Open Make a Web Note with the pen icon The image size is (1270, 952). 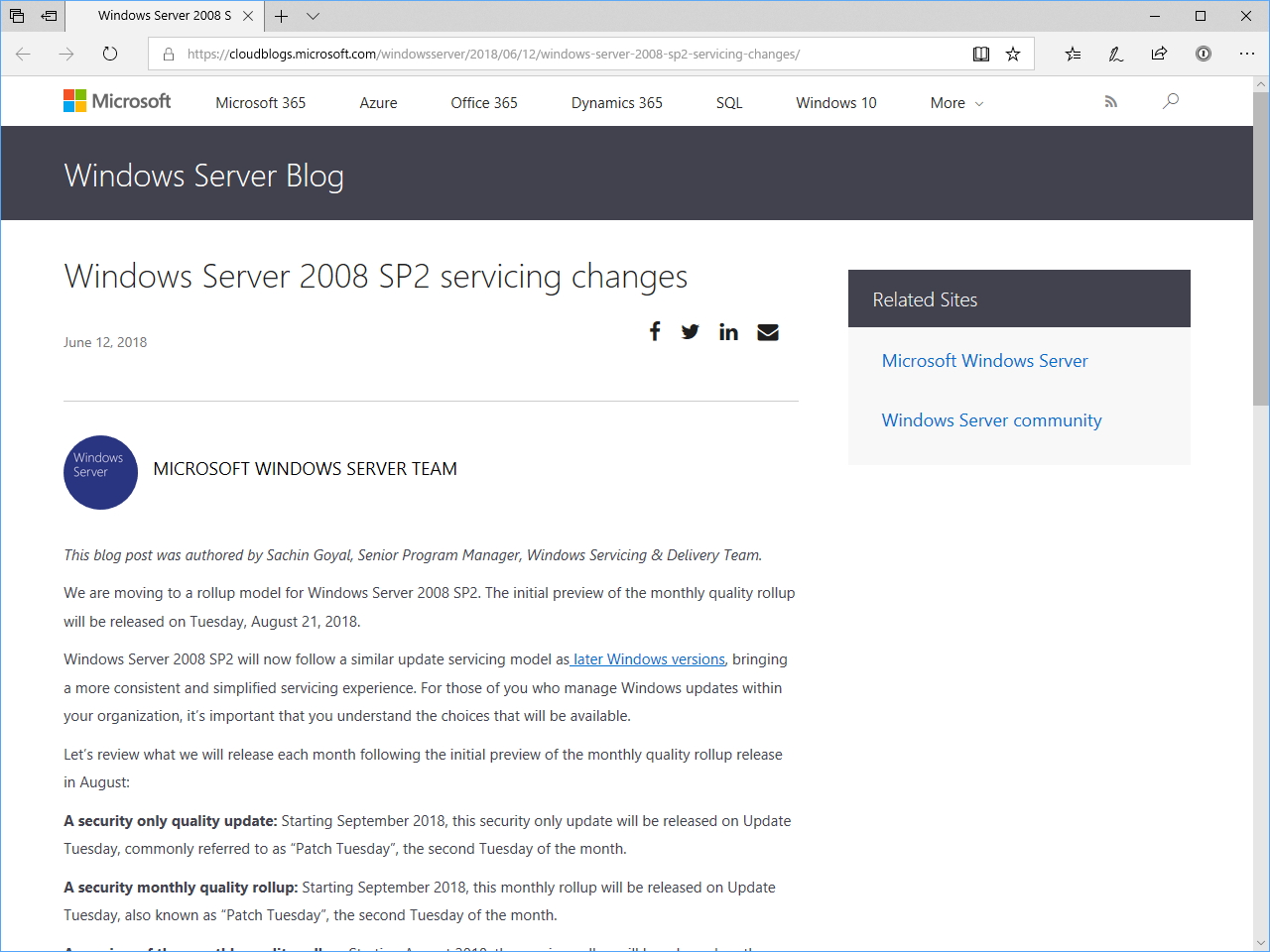pos(1115,55)
